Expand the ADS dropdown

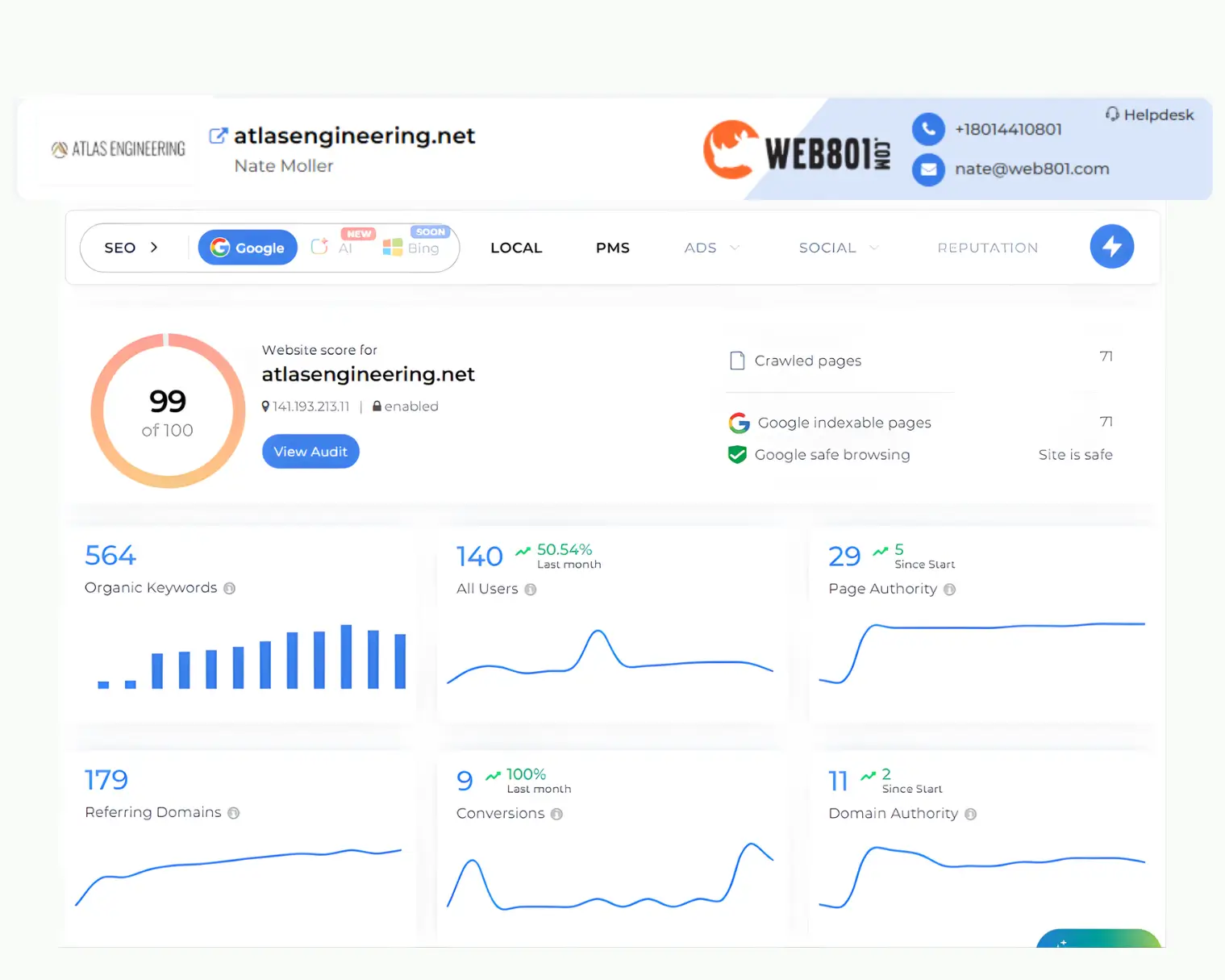[x=710, y=248]
